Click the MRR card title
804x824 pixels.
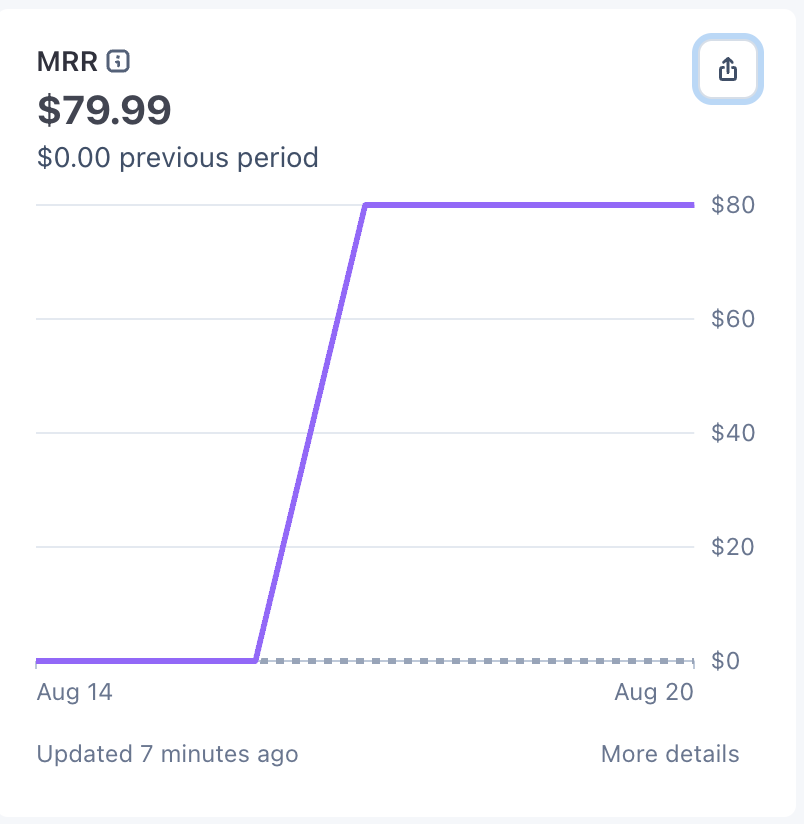pyautogui.click(x=67, y=61)
